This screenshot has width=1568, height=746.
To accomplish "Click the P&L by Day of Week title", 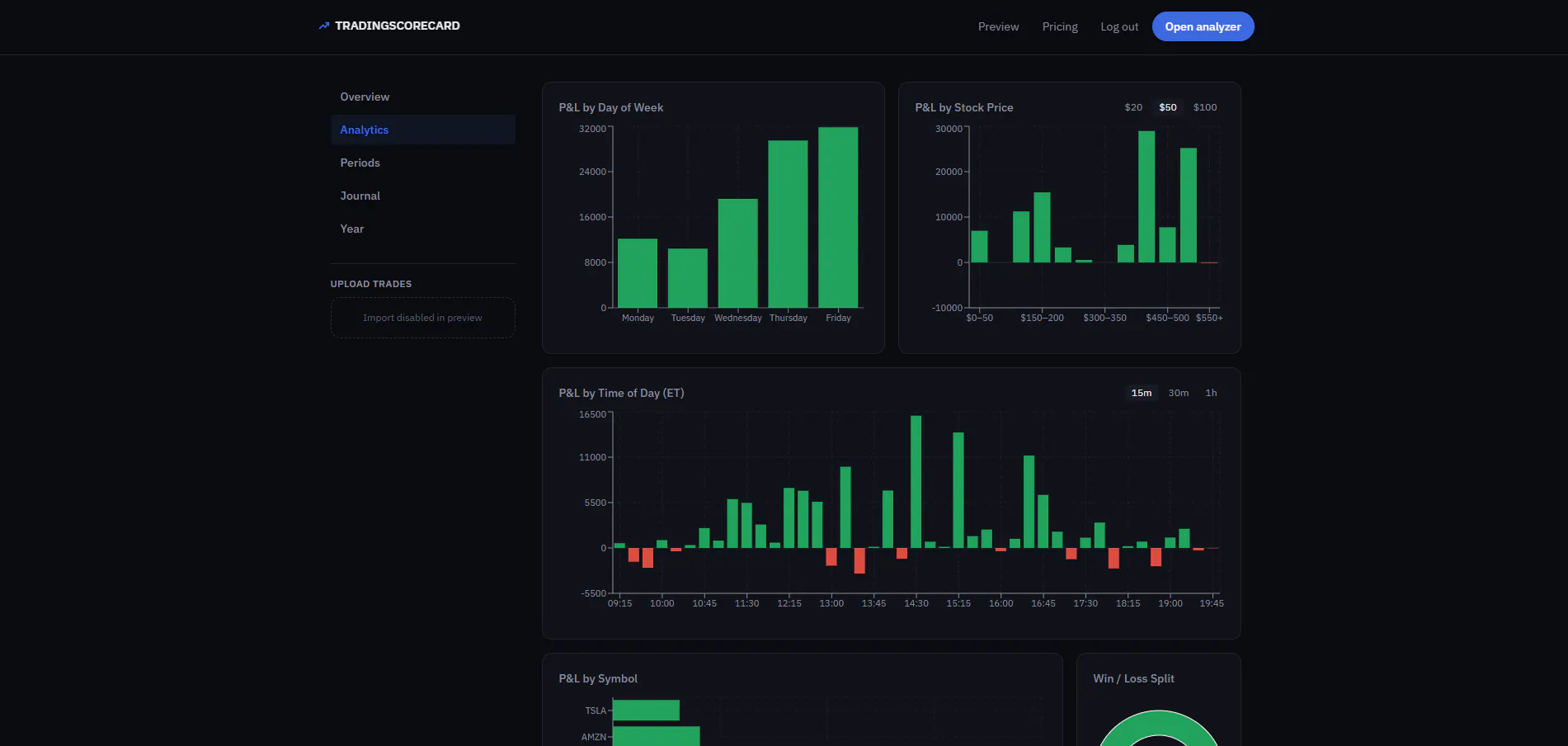I will click(611, 107).
